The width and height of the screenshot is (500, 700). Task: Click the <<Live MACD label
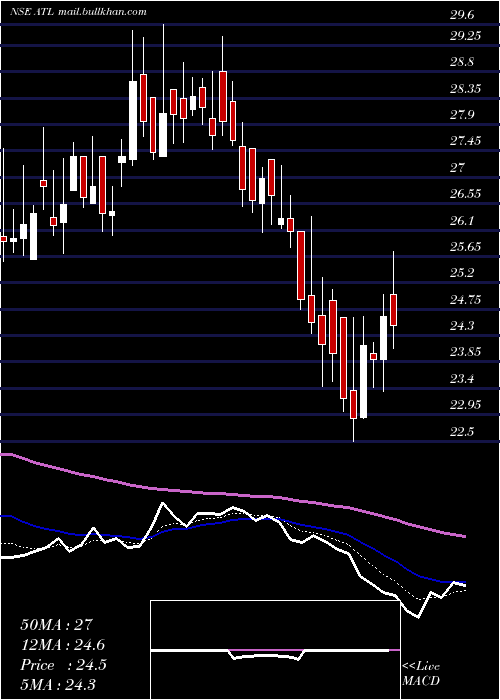click(421, 674)
